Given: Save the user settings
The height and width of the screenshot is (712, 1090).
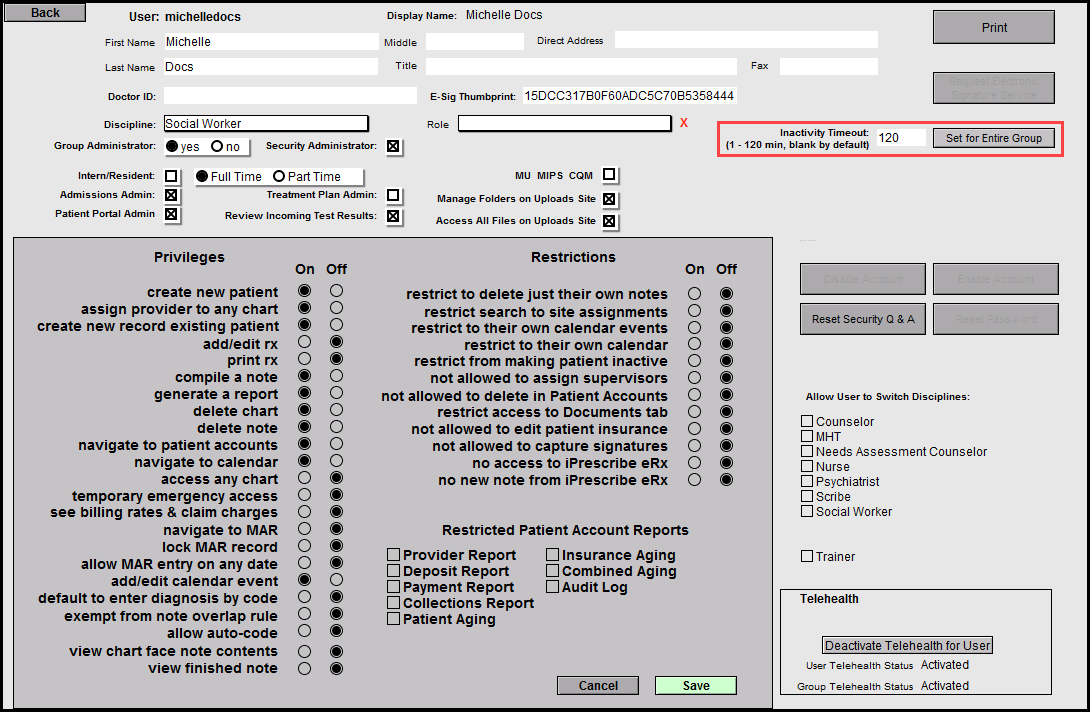Looking at the screenshot, I should [x=696, y=685].
